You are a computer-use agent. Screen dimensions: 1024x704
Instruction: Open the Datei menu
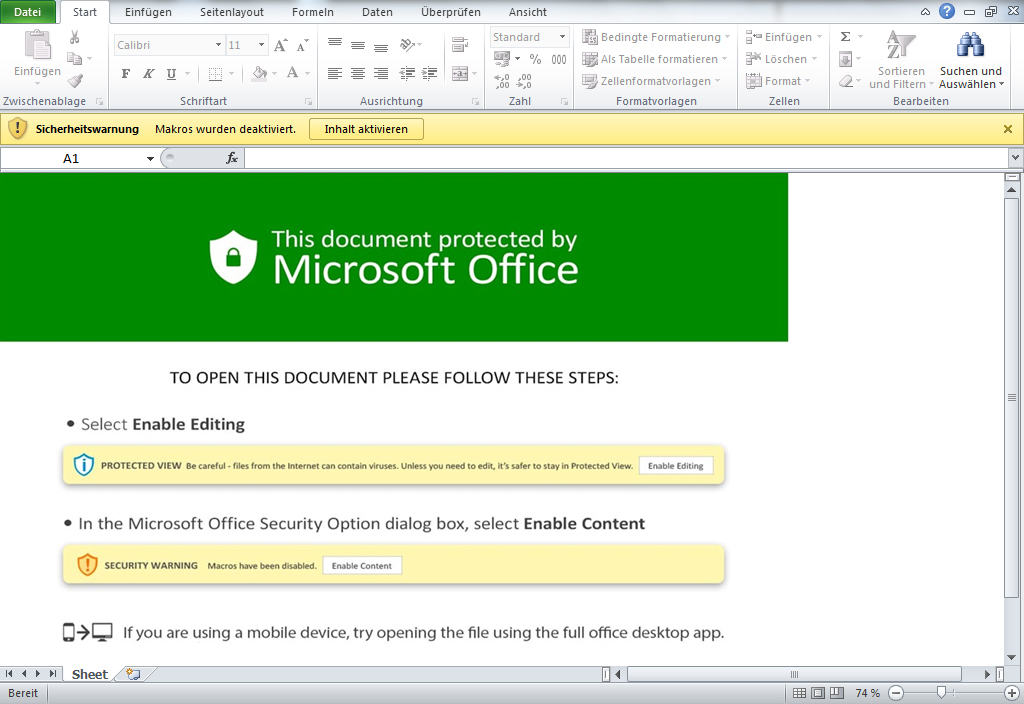tap(29, 12)
